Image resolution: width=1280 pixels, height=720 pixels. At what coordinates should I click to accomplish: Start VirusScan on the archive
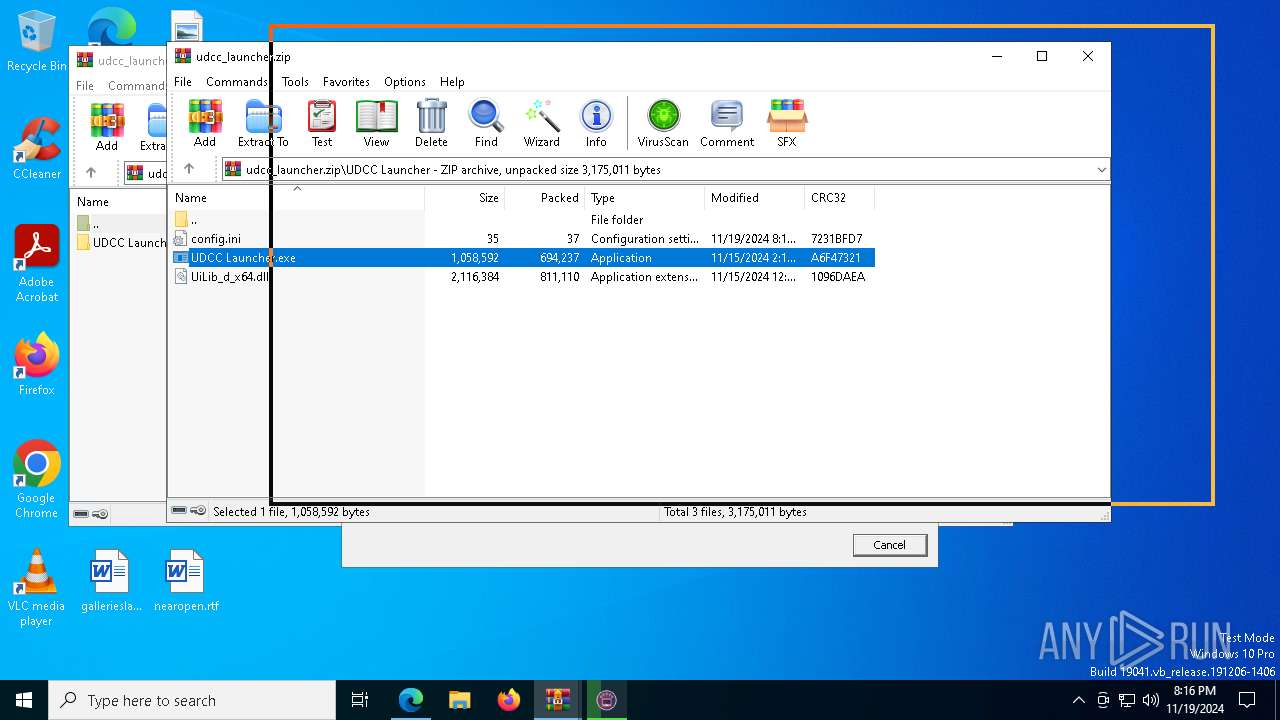663,124
